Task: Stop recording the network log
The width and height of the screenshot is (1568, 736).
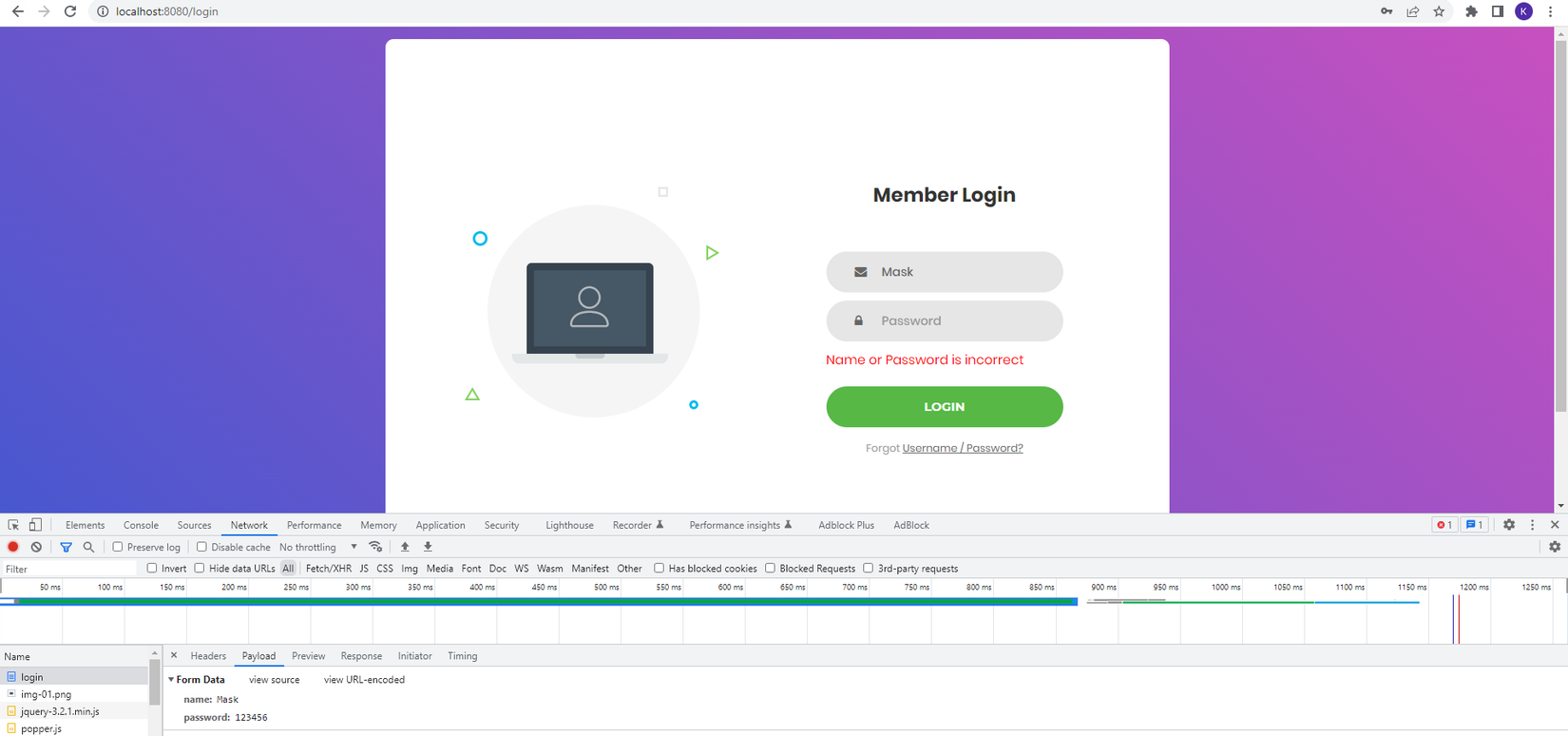Action: click(x=13, y=547)
